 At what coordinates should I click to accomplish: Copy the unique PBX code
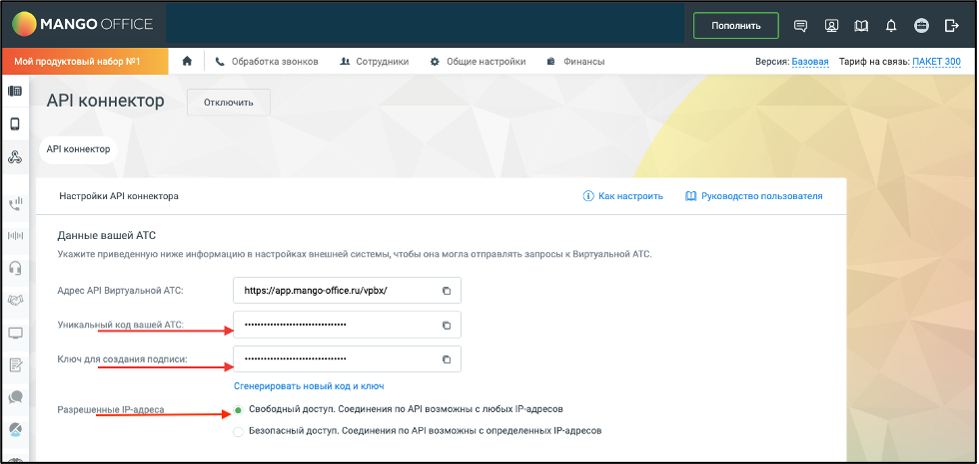click(x=446, y=325)
